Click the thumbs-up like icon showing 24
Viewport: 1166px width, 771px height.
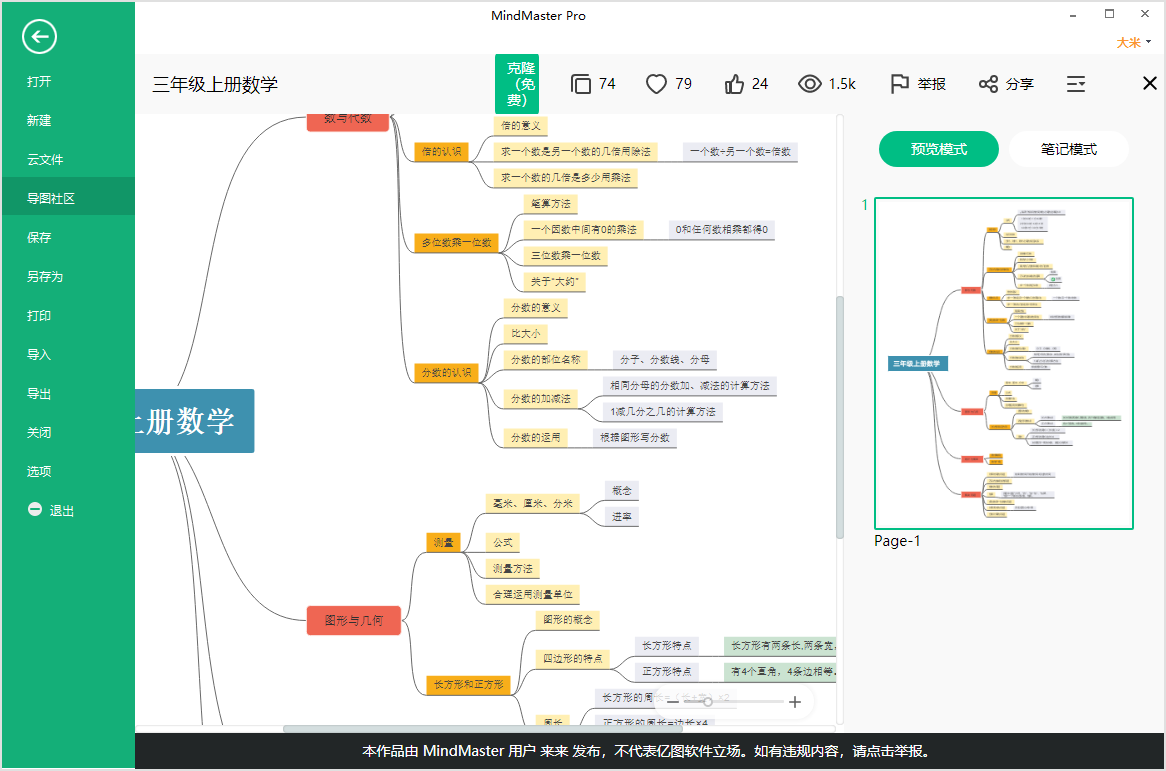[x=735, y=84]
